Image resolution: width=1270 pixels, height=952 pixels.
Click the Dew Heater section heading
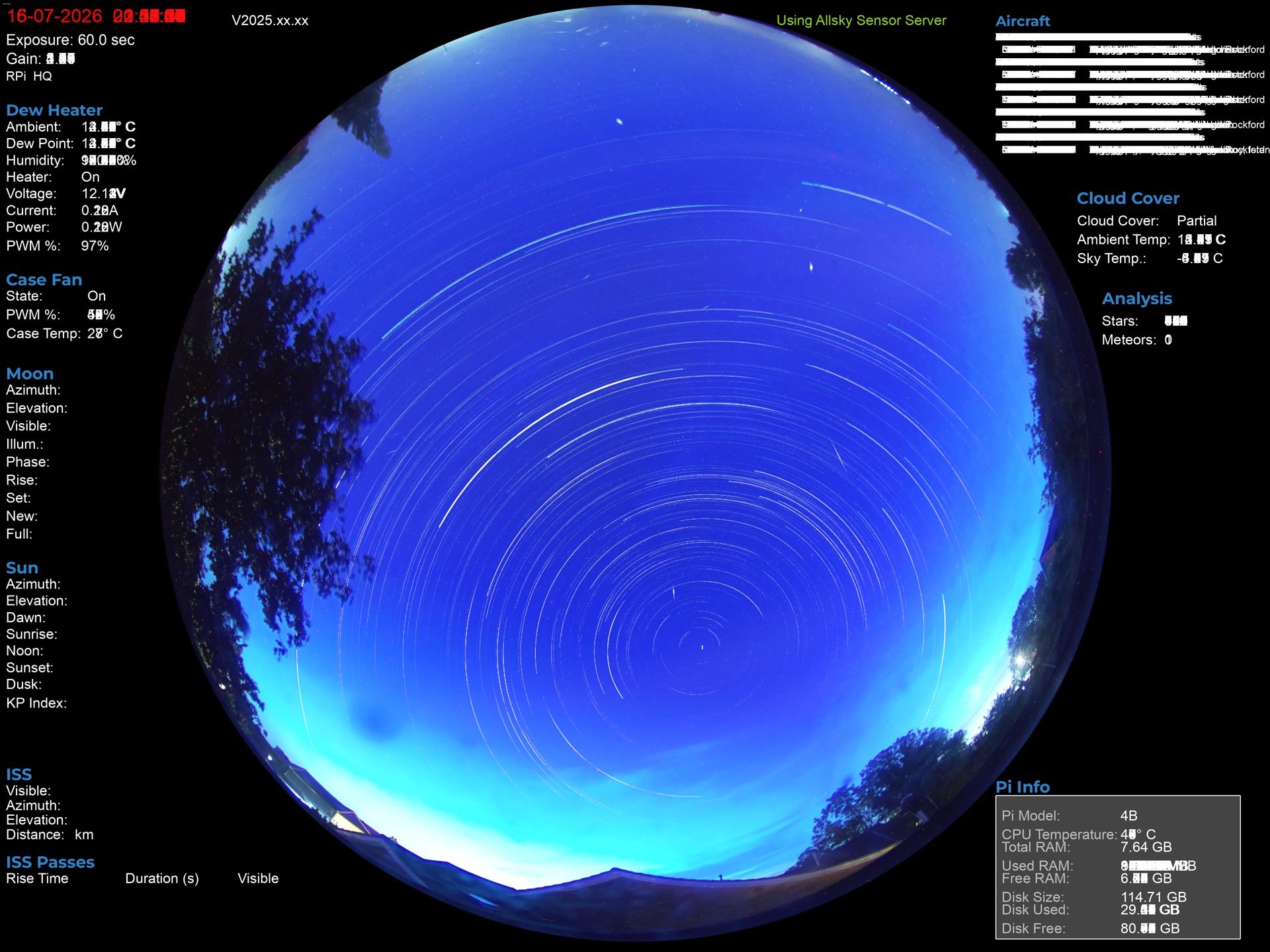pos(54,110)
